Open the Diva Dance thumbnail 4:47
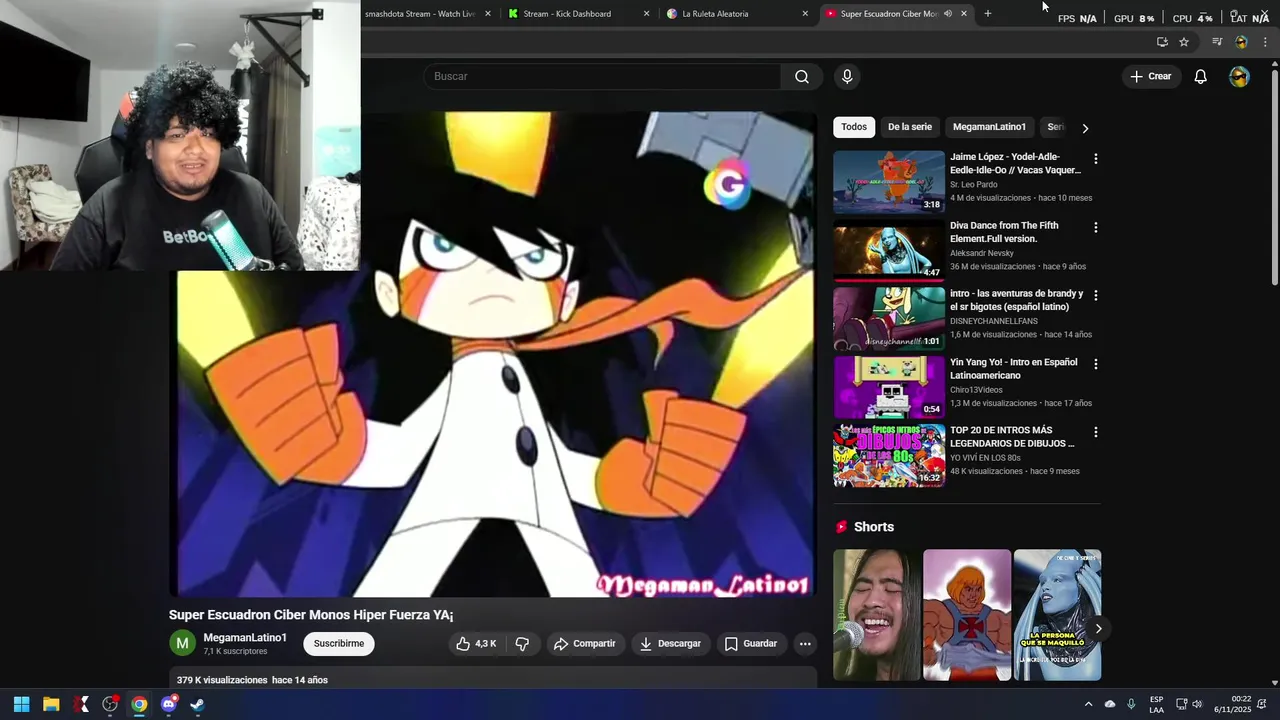Viewport: 1280px width, 720px height. [889, 250]
